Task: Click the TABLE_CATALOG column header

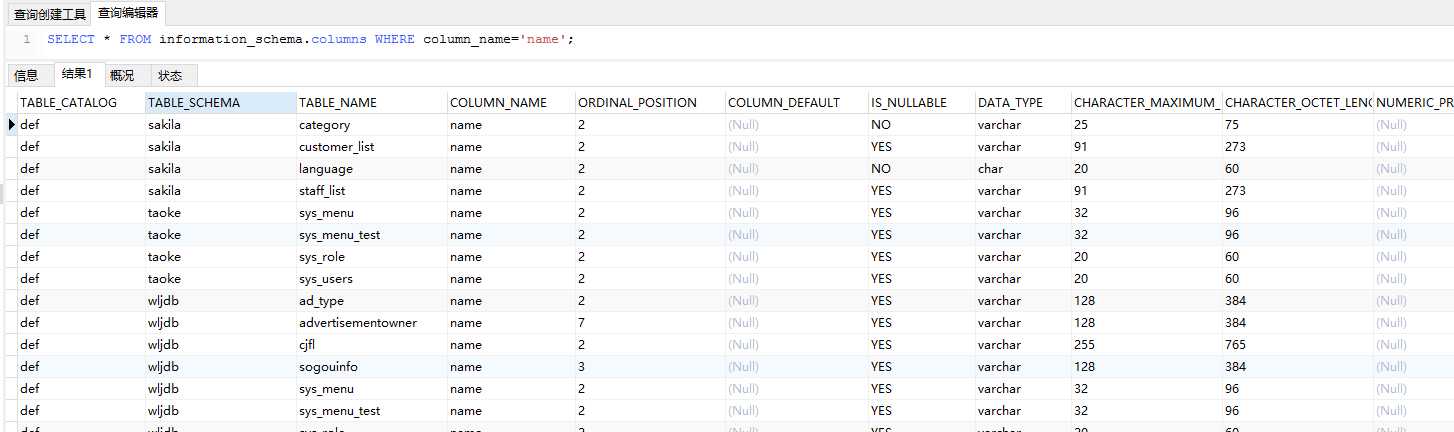Action: (68, 102)
